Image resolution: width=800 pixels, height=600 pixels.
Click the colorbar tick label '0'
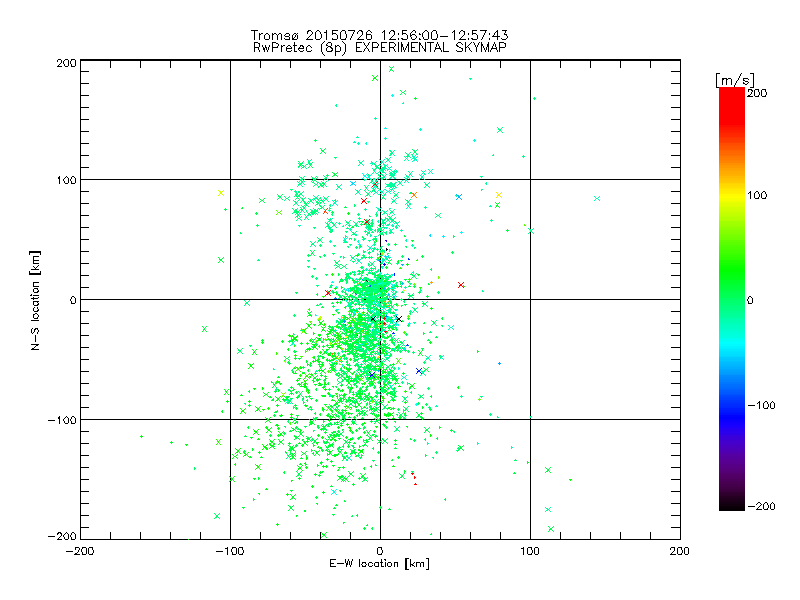[x=750, y=300]
